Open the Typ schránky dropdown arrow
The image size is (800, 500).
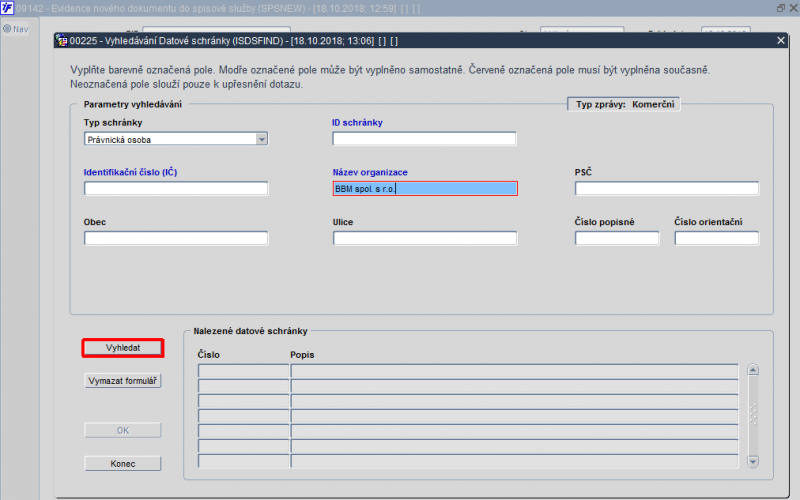pos(262,139)
